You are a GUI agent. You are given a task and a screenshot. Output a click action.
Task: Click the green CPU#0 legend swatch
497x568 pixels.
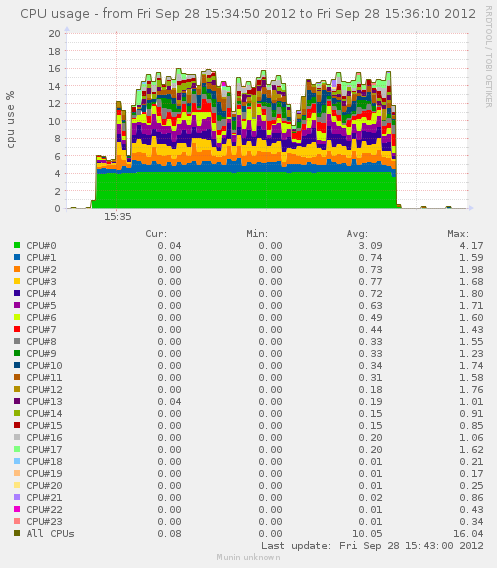click(x=17, y=245)
